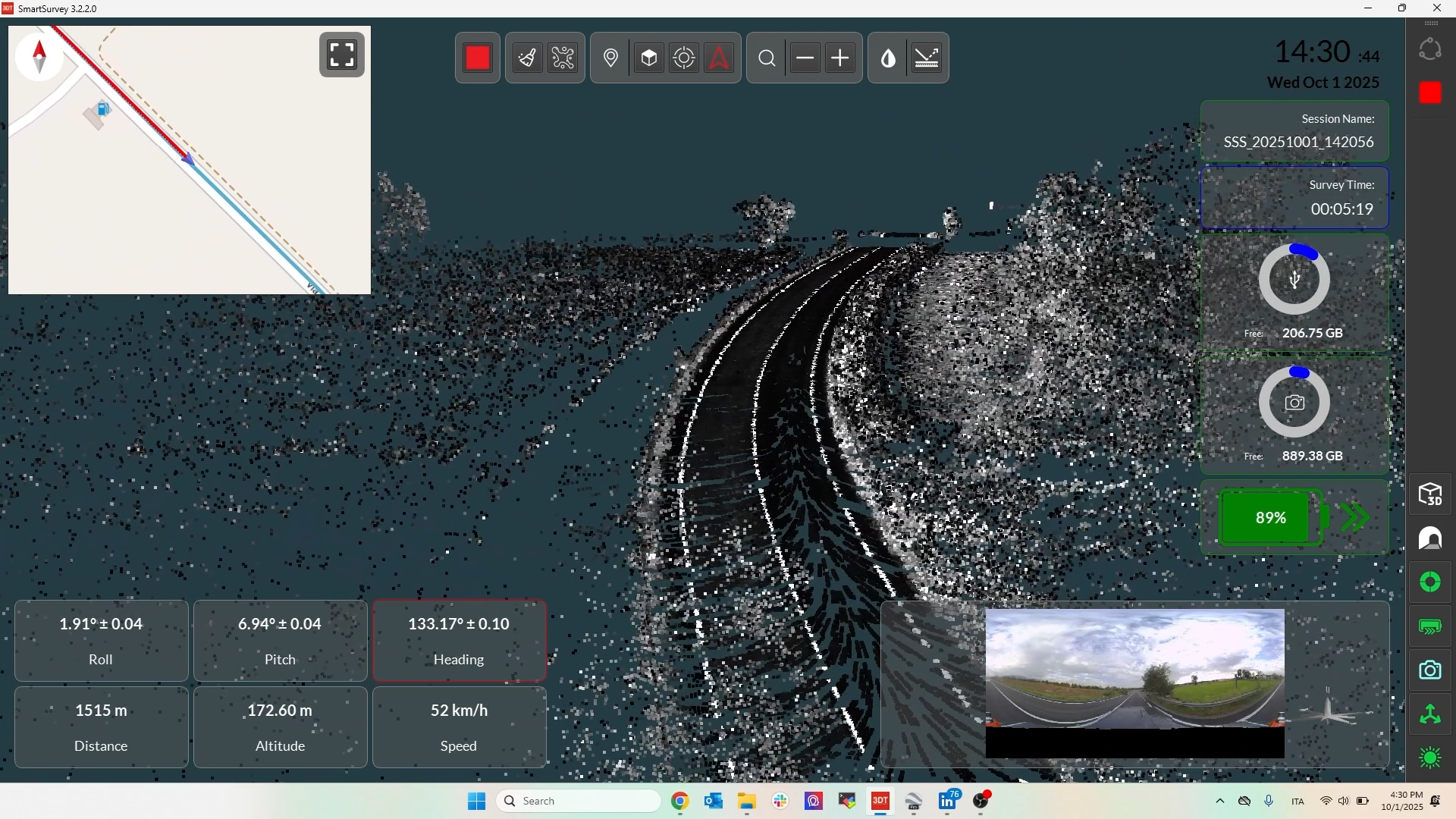Screen dimensions: 1456x819
Task: Click the camera storage usage ring gauge
Action: tap(1294, 403)
